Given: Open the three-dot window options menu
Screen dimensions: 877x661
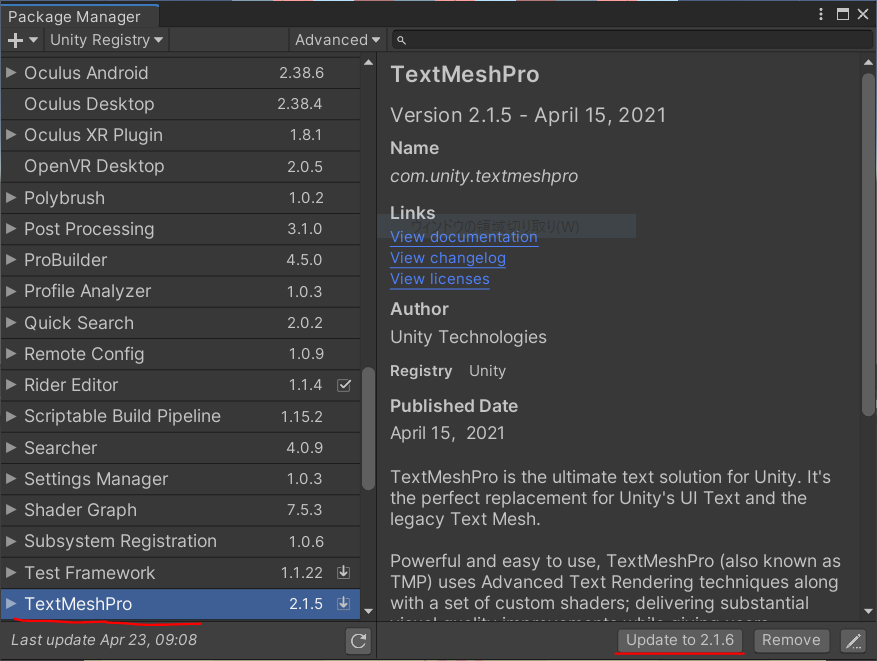Looking at the screenshot, I should click(821, 14).
